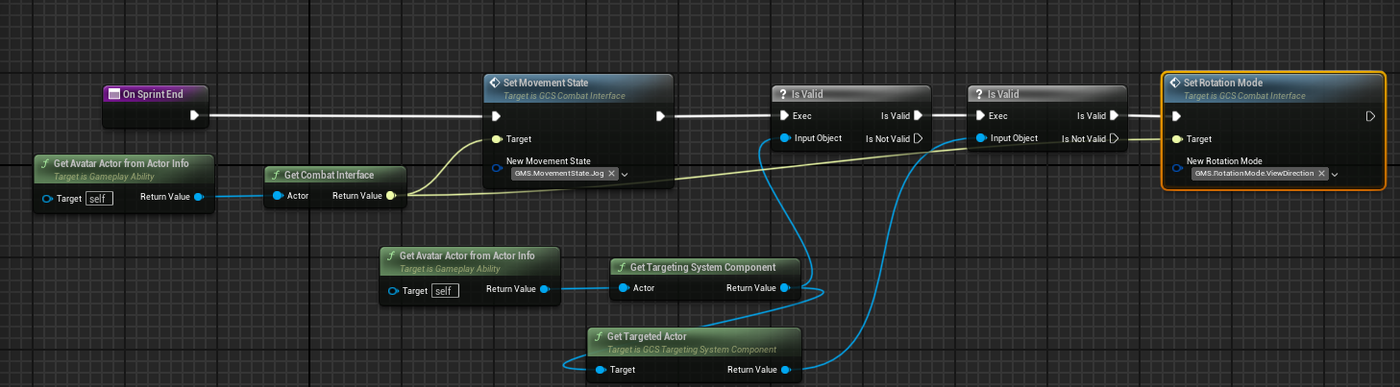
Task: Click Target pin on Set Movement State
Action: (x=496, y=139)
